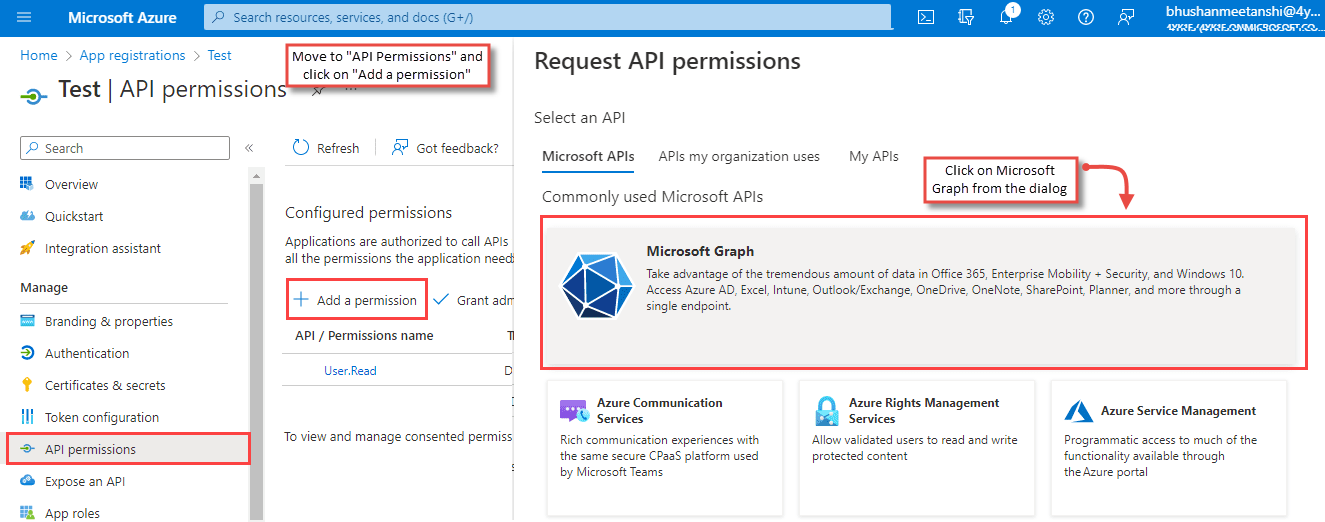Open the Authentication page
The height and width of the screenshot is (522, 1325).
tap(87, 353)
